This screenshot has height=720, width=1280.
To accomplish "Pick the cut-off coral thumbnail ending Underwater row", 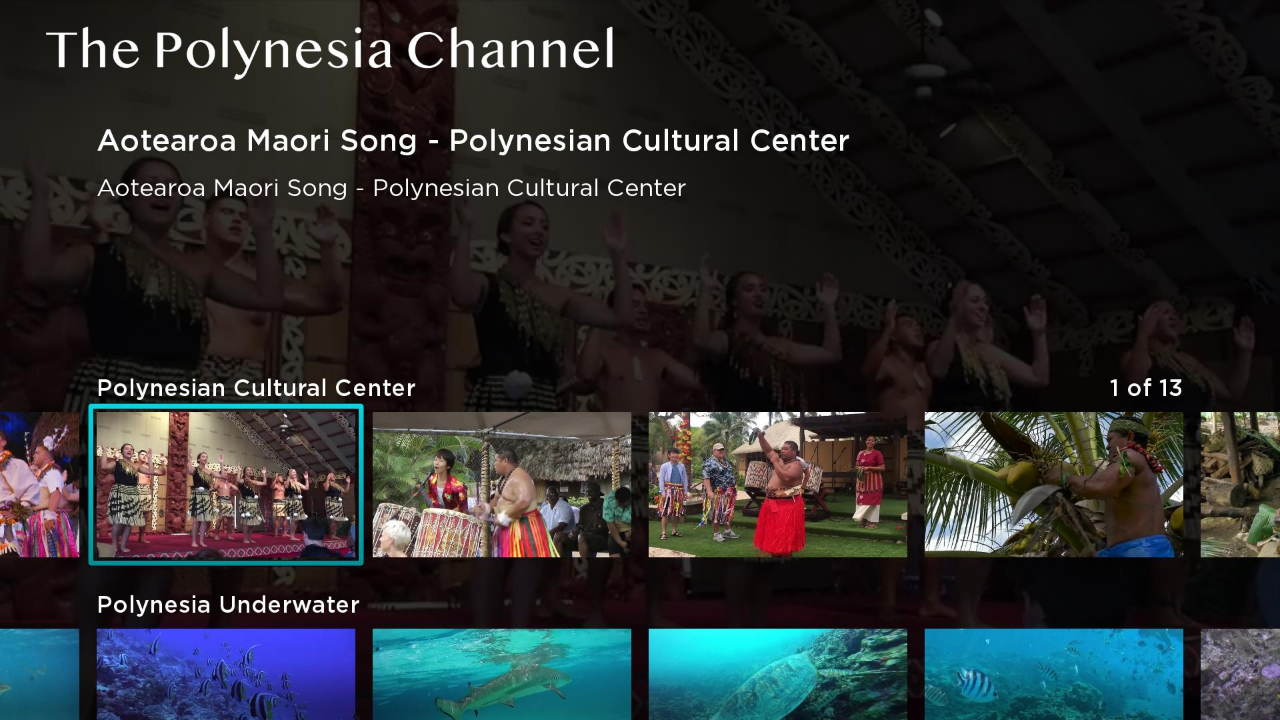I will [1240, 674].
